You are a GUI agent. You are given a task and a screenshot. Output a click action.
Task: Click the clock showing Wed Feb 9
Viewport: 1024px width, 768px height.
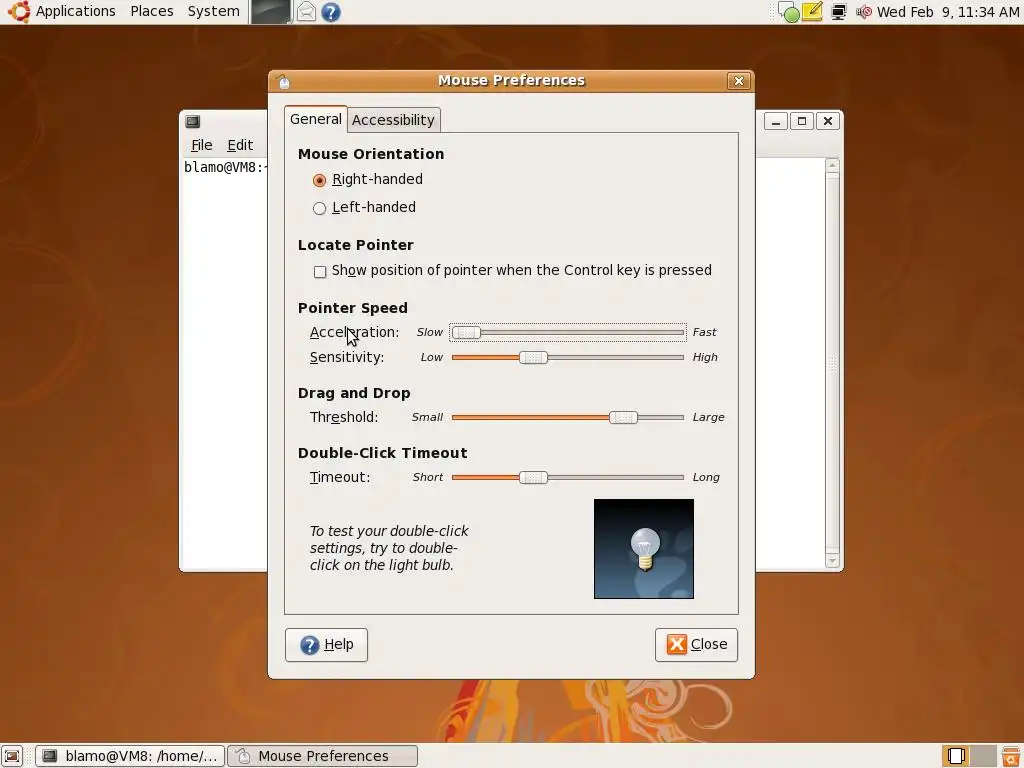point(948,11)
